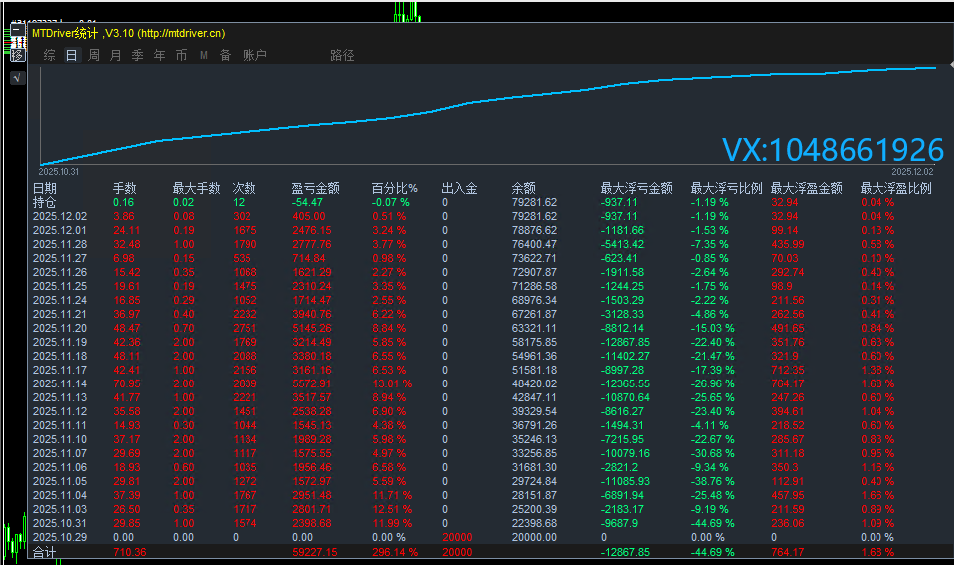Open the 备 notes tab
This screenshot has width=954, height=565.
[x=225, y=55]
